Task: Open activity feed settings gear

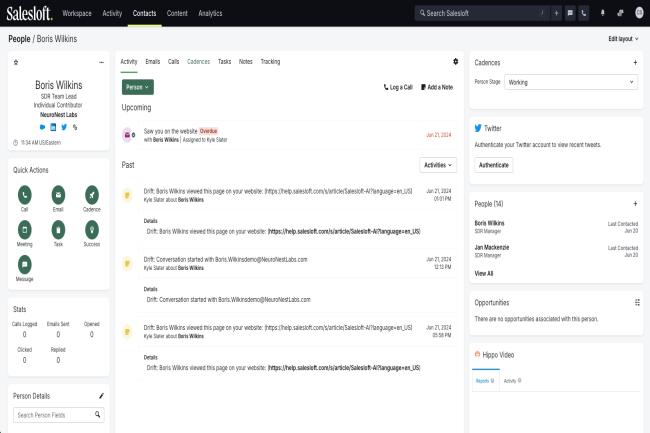Action: pyautogui.click(x=456, y=62)
